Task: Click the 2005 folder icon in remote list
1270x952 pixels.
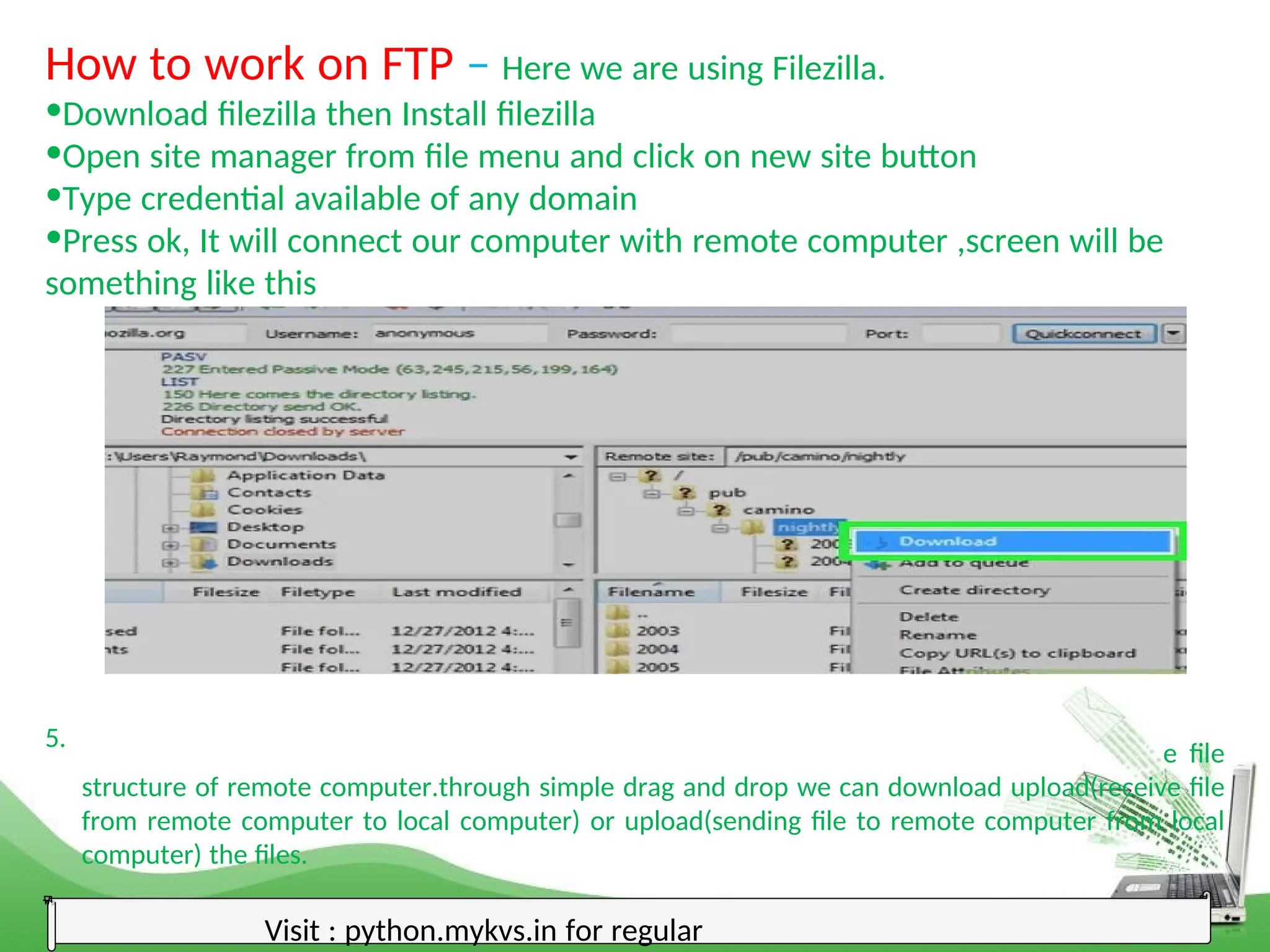Action: point(618,667)
